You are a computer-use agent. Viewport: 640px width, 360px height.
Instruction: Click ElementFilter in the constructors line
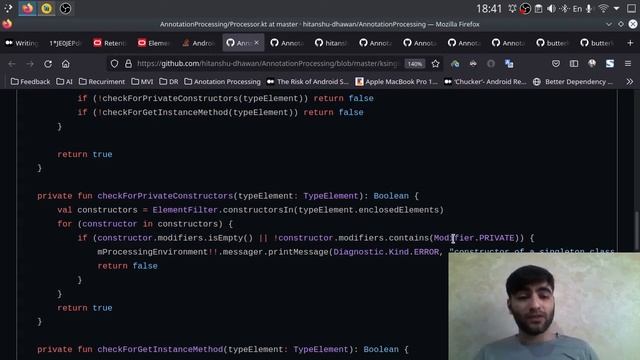tap(185, 210)
